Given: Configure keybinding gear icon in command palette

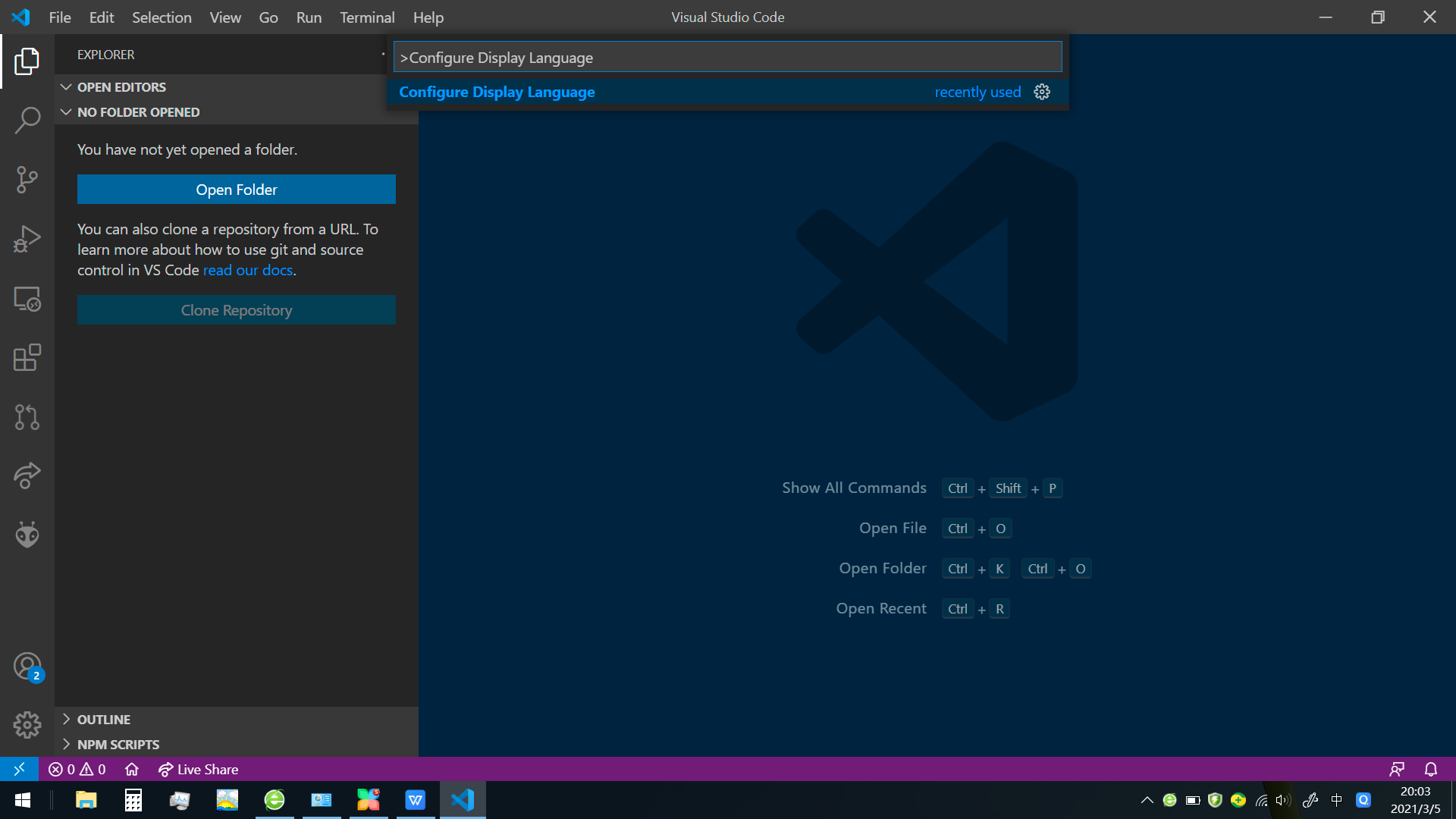Looking at the screenshot, I should pyautogui.click(x=1042, y=92).
